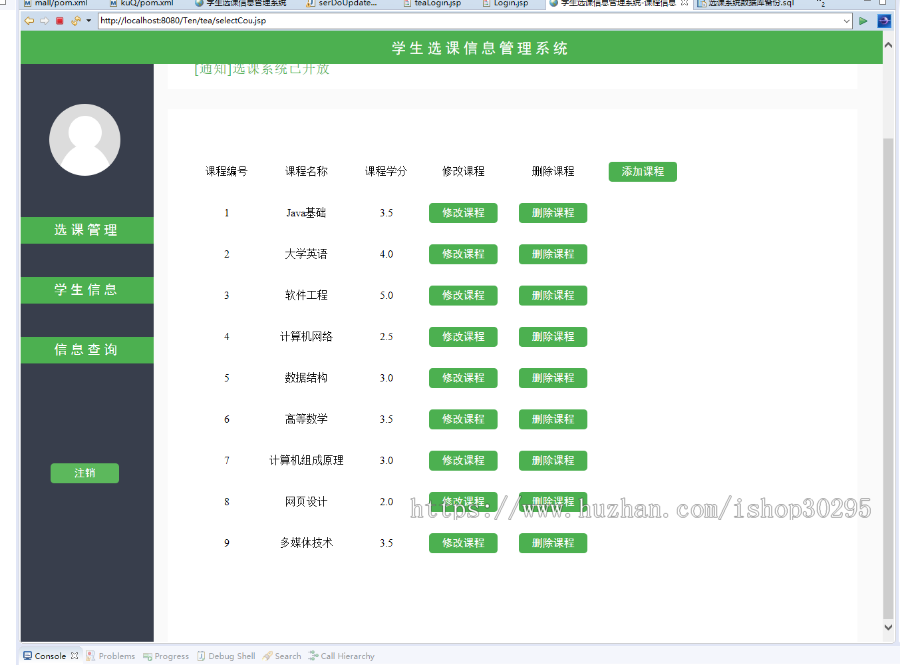Refresh the current page
The image size is (900, 665).
click(x=75, y=20)
